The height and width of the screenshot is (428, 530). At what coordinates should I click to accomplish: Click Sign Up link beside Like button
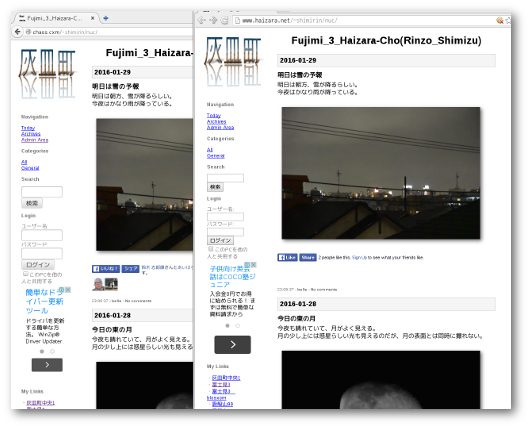coord(359,258)
